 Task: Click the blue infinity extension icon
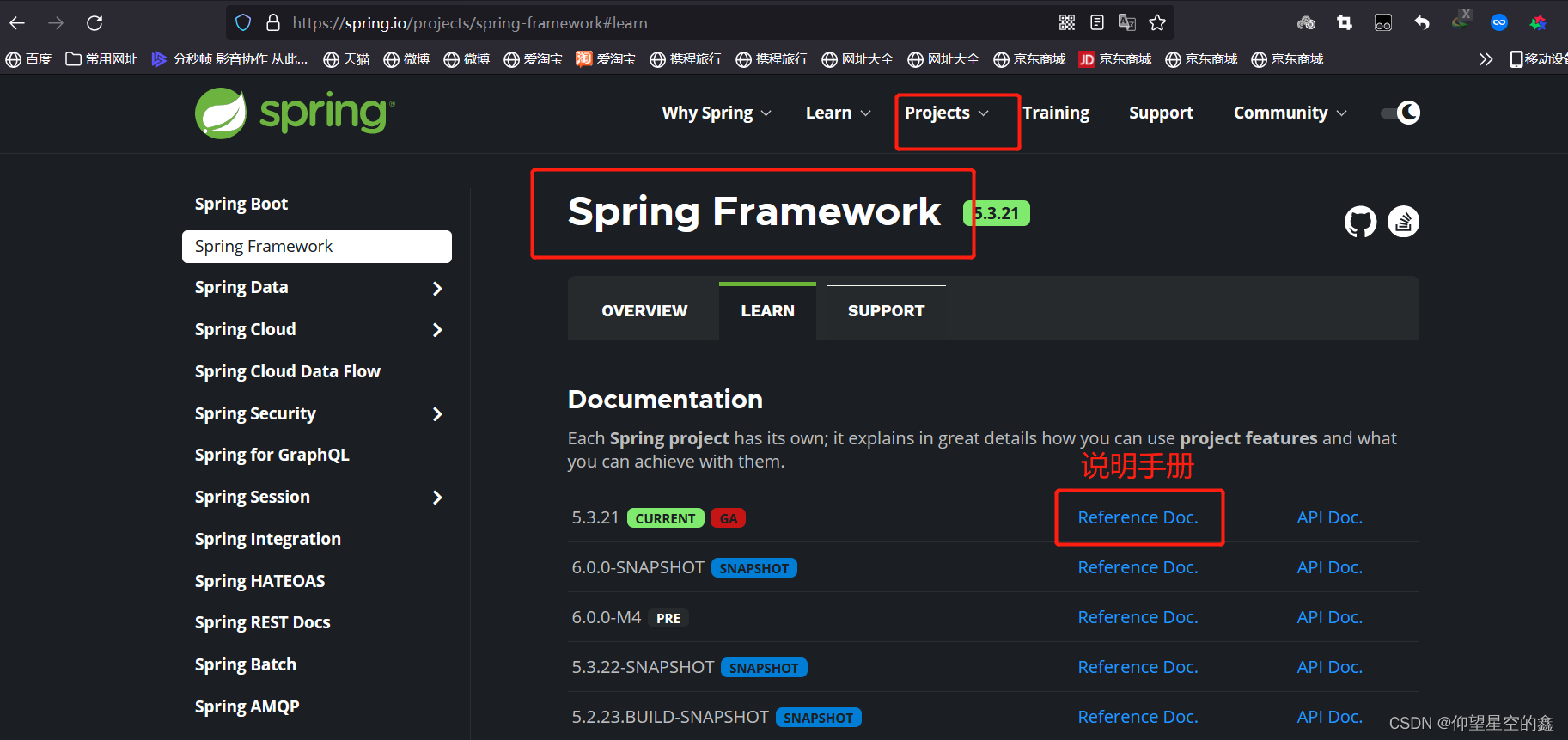(x=1499, y=22)
